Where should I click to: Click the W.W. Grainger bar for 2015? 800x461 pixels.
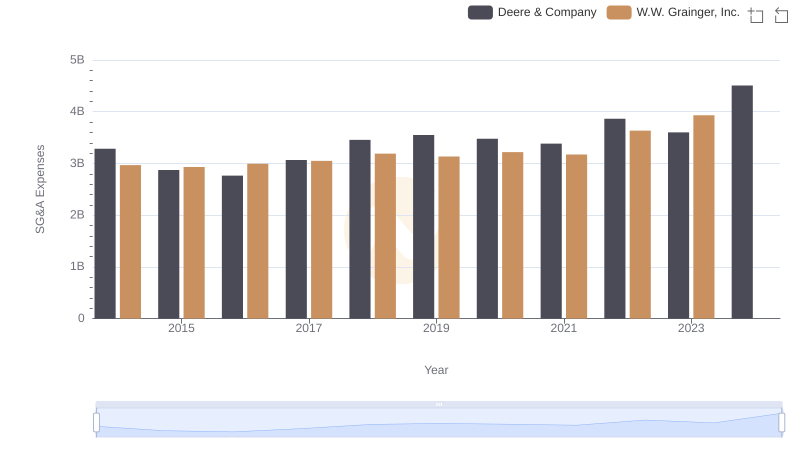pyautogui.click(x=194, y=243)
